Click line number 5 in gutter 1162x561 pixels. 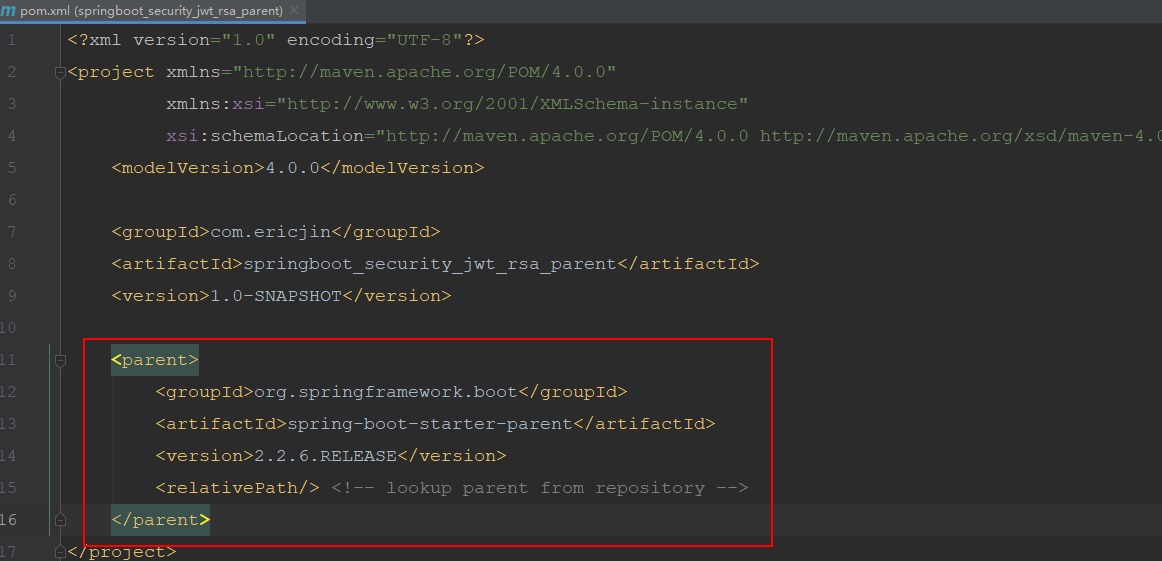11,168
